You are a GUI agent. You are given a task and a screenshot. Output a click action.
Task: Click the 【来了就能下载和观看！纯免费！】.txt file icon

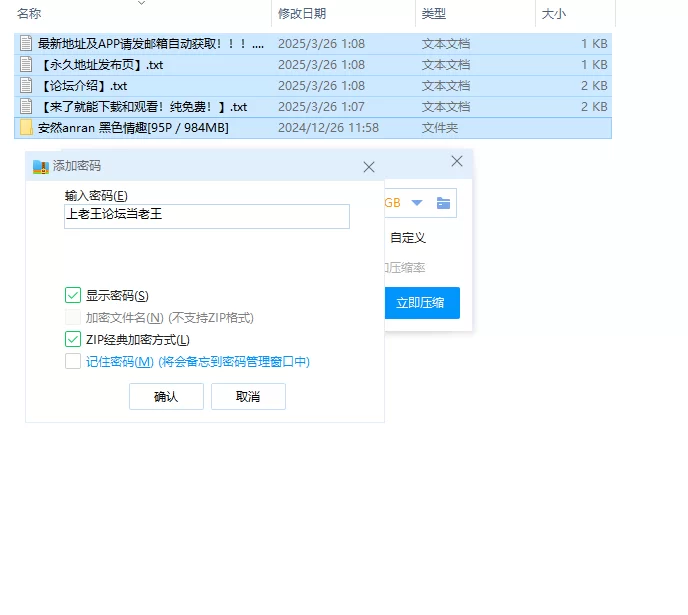coord(26,107)
